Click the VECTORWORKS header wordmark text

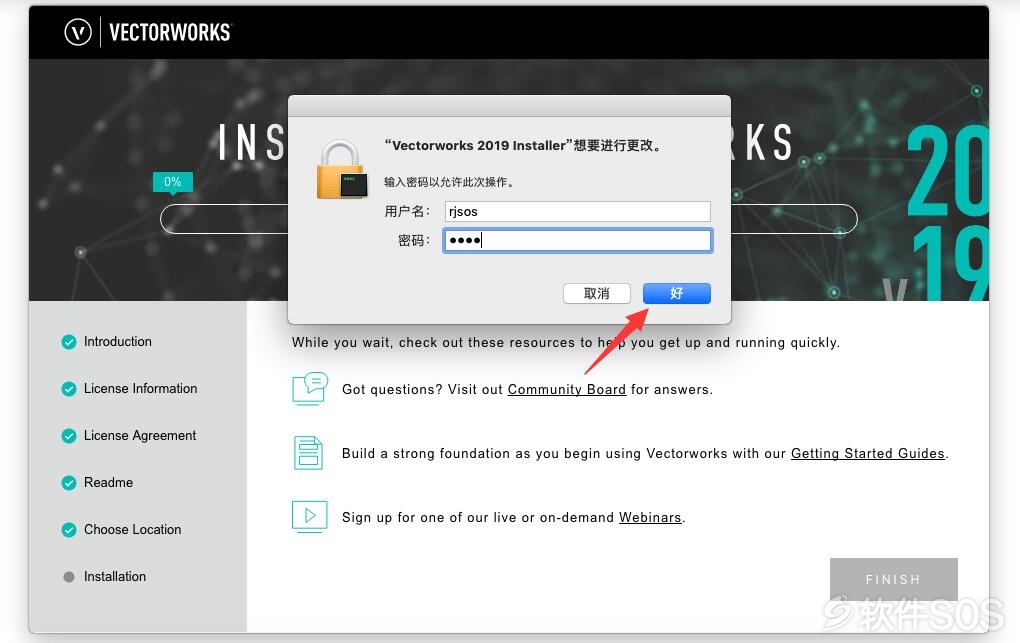170,32
